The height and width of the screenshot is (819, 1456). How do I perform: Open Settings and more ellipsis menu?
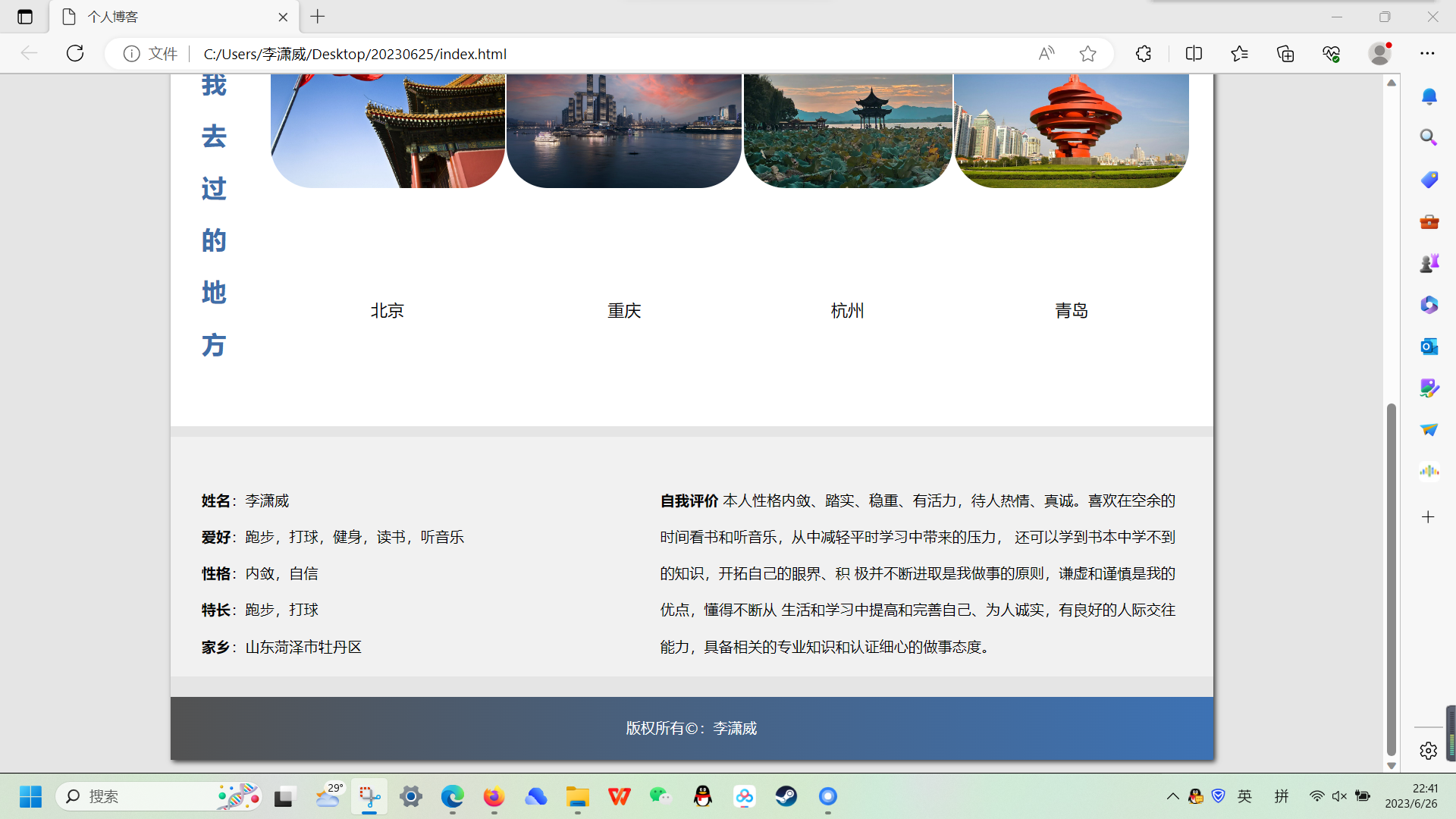pos(1427,53)
